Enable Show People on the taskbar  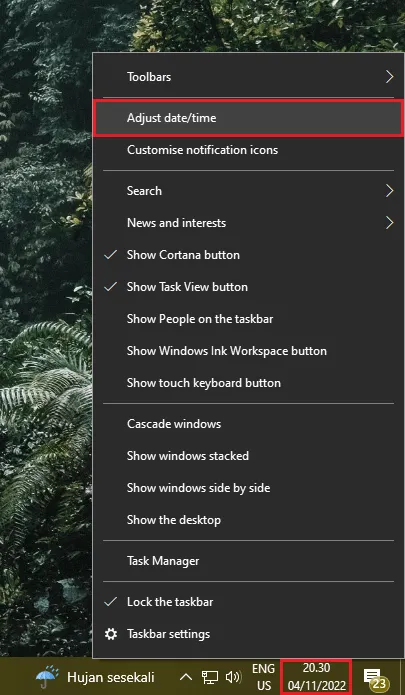click(x=249, y=319)
